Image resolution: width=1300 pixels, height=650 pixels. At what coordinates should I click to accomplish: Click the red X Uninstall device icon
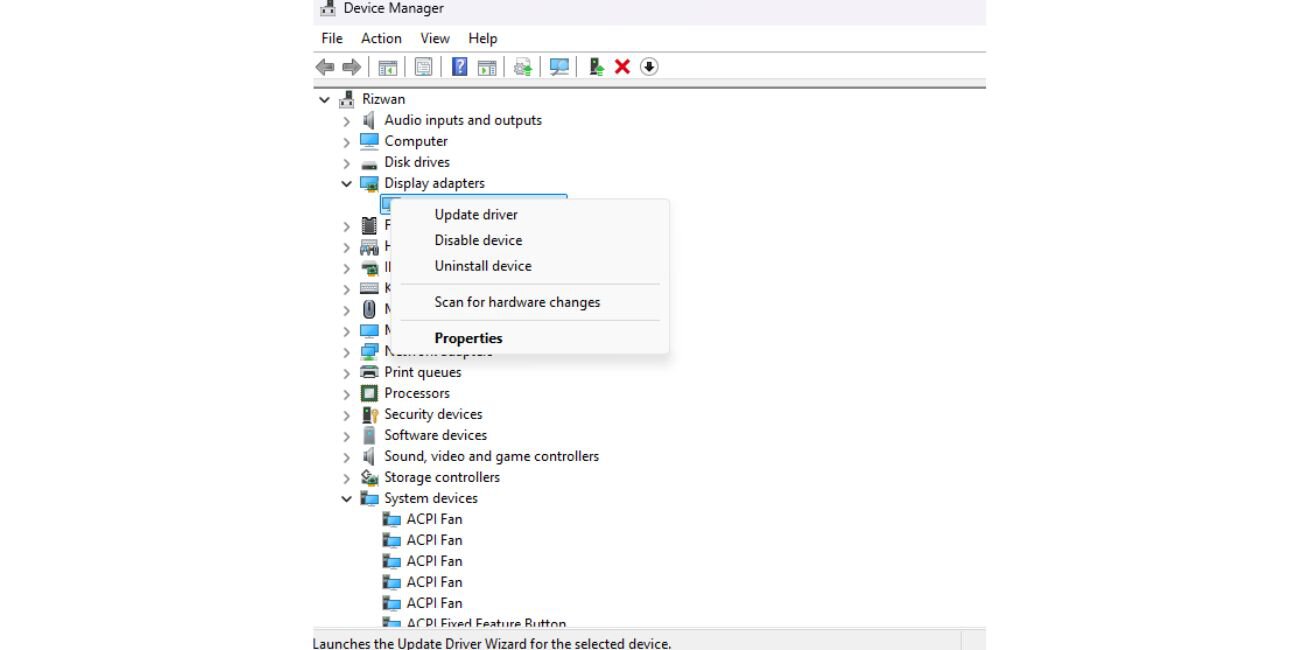pyautogui.click(x=622, y=67)
